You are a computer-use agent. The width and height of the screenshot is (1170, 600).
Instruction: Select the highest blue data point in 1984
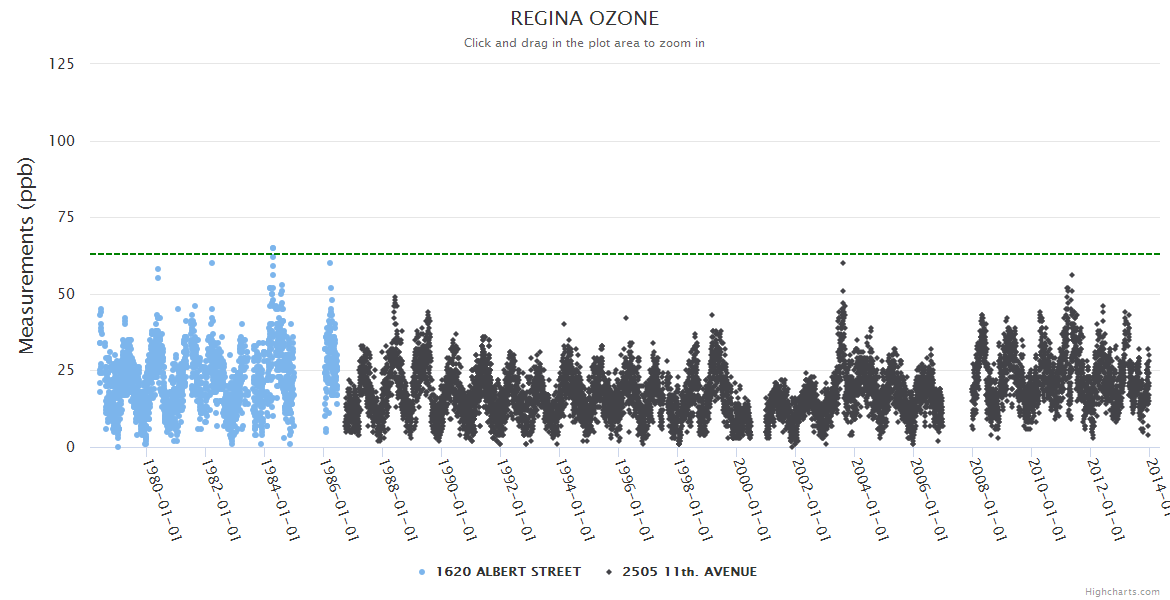click(272, 248)
